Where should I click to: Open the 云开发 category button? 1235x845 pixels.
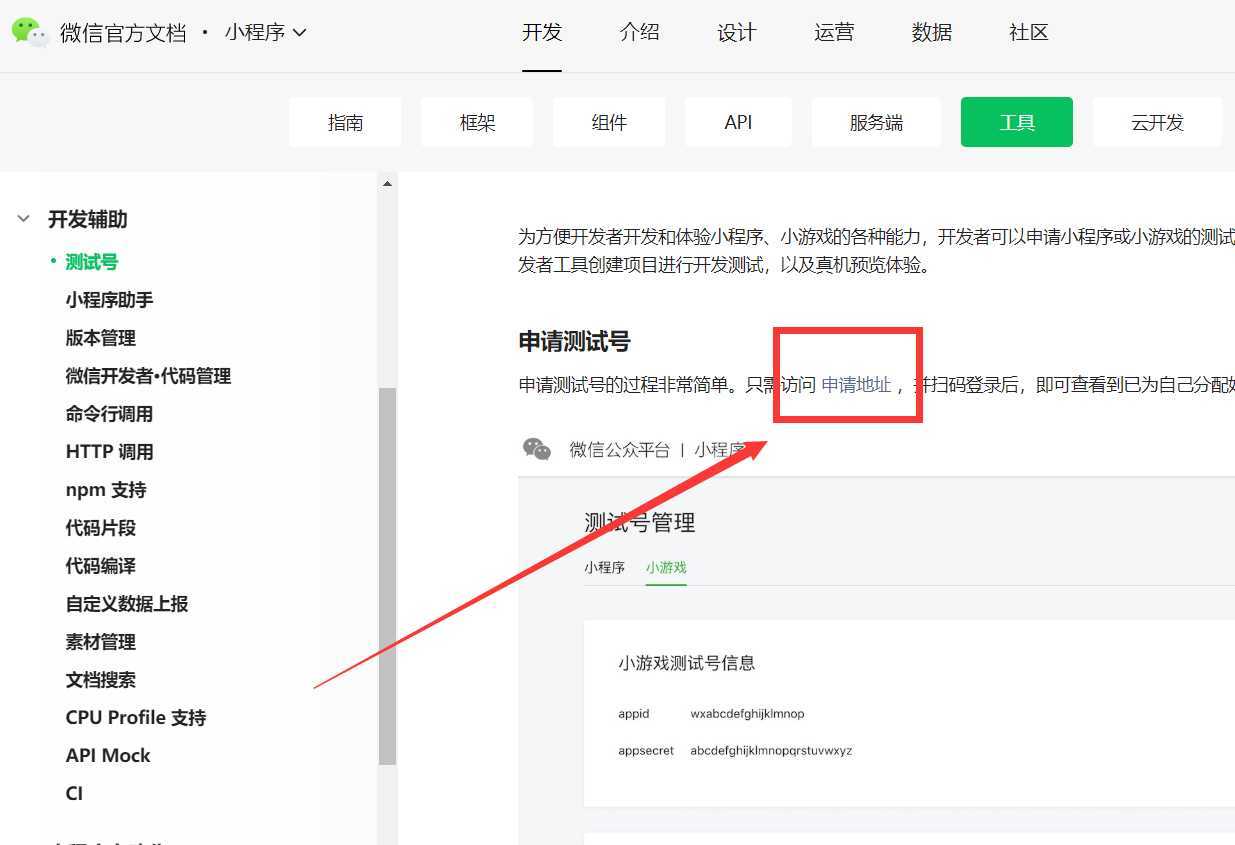click(x=1157, y=122)
